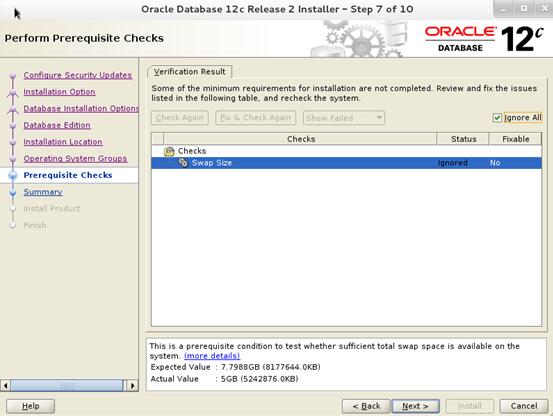Go to Operating System Groups step
Screen dimensions: 553x416
(75, 159)
